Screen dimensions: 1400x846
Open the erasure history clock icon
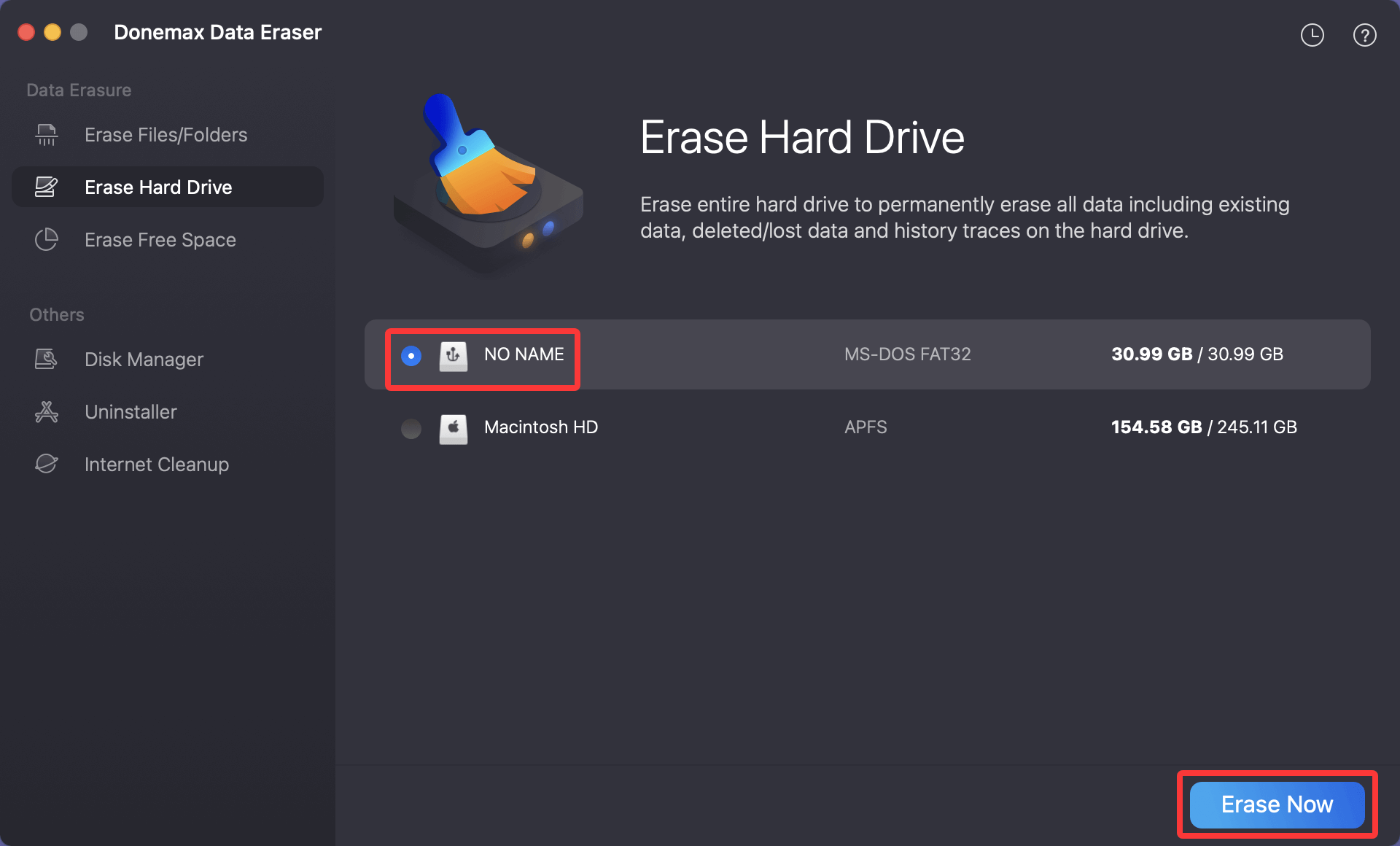(x=1312, y=34)
